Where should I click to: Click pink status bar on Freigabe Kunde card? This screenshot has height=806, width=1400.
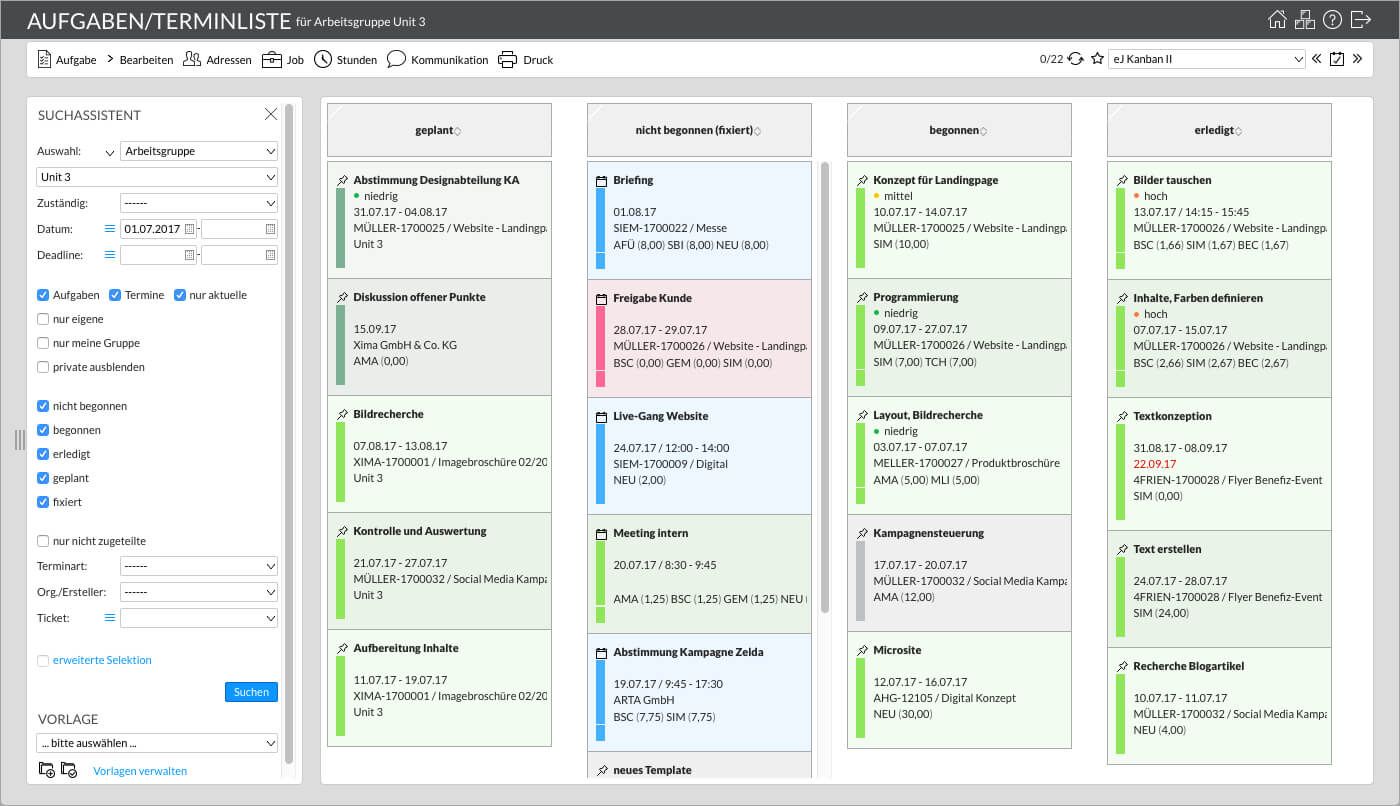pyautogui.click(x=601, y=346)
